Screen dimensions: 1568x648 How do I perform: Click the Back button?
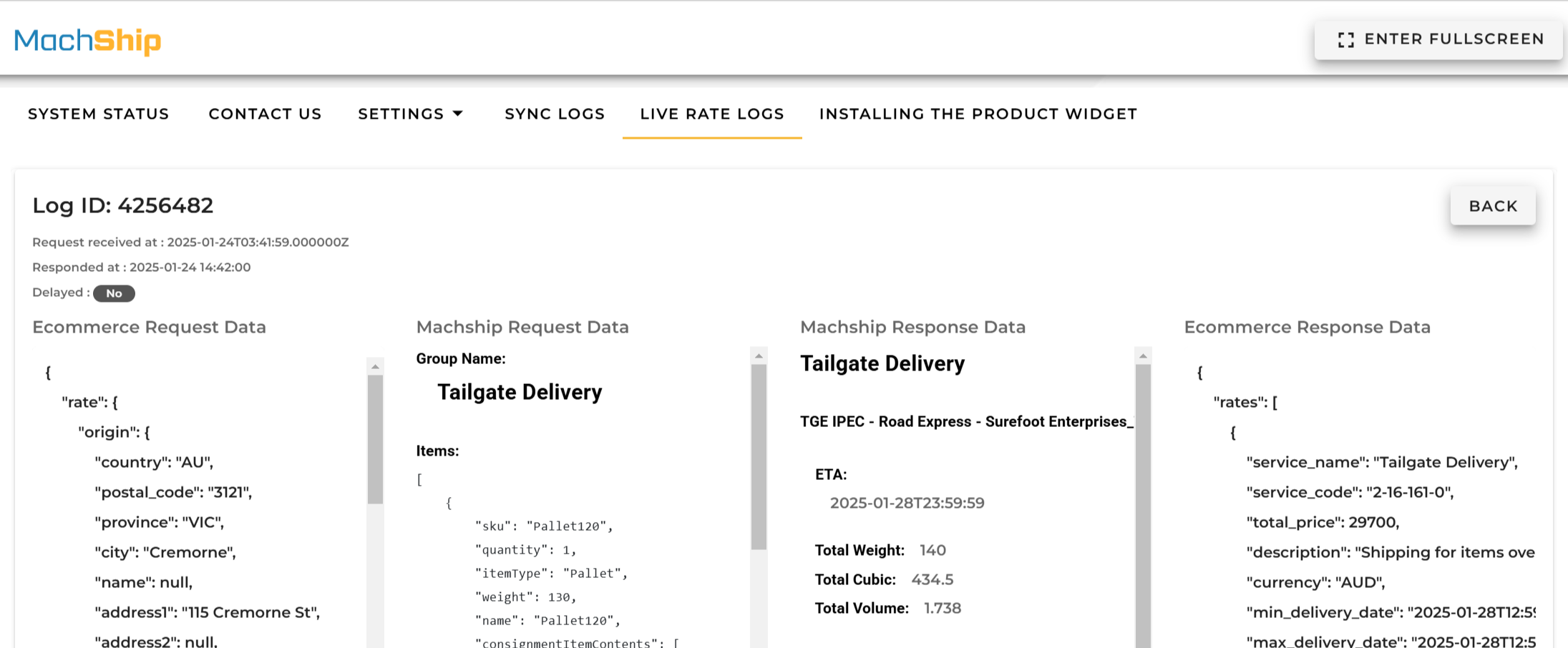pyautogui.click(x=1493, y=206)
